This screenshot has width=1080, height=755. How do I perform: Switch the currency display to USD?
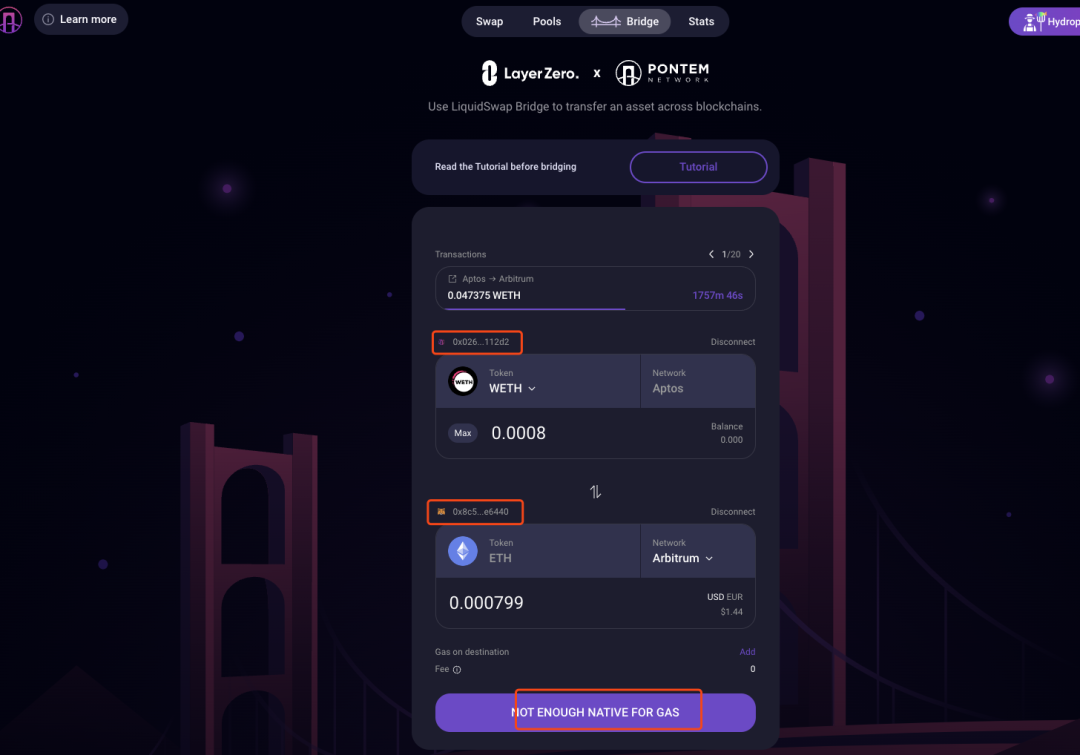(x=715, y=597)
